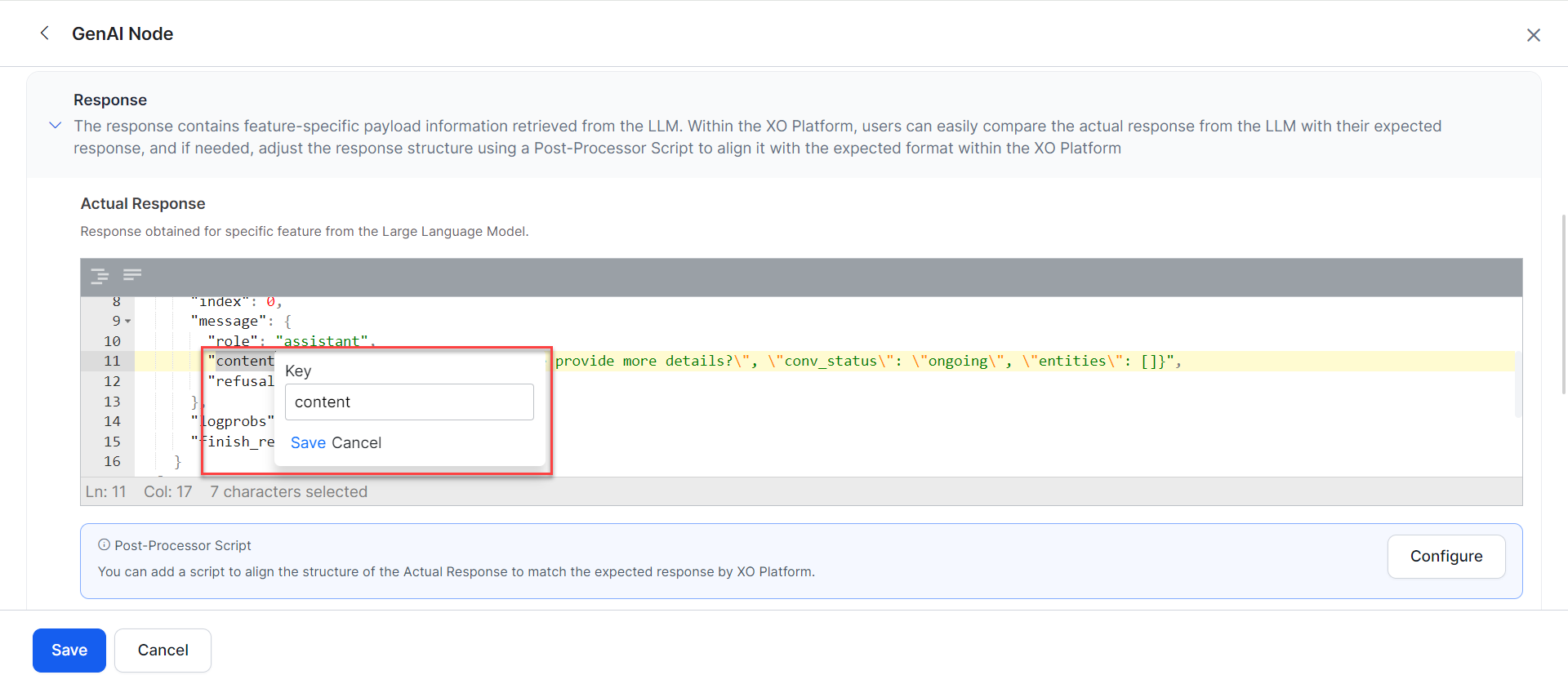
Task: Click the code editor's vertical scrollbar
Action: 1517,384
